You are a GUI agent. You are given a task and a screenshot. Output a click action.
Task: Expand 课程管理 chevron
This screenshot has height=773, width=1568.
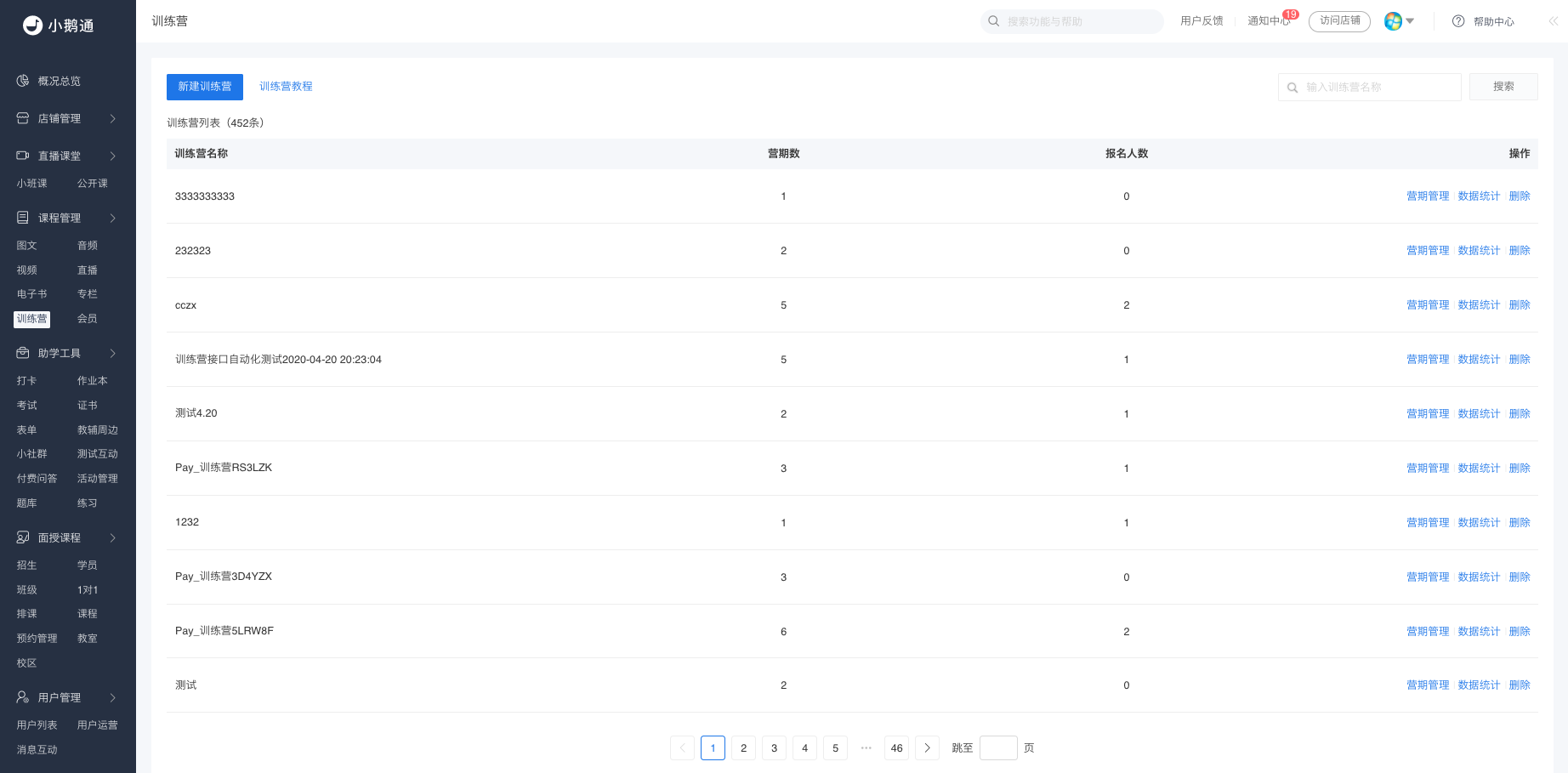coord(112,218)
